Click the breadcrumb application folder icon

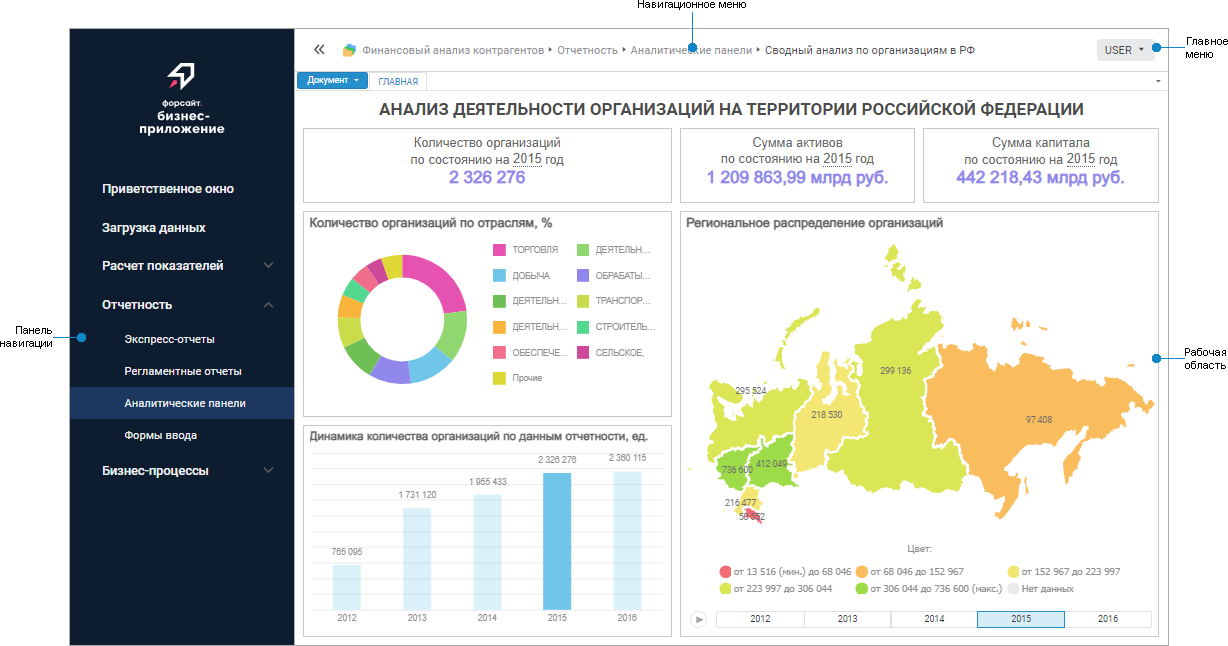pos(349,50)
